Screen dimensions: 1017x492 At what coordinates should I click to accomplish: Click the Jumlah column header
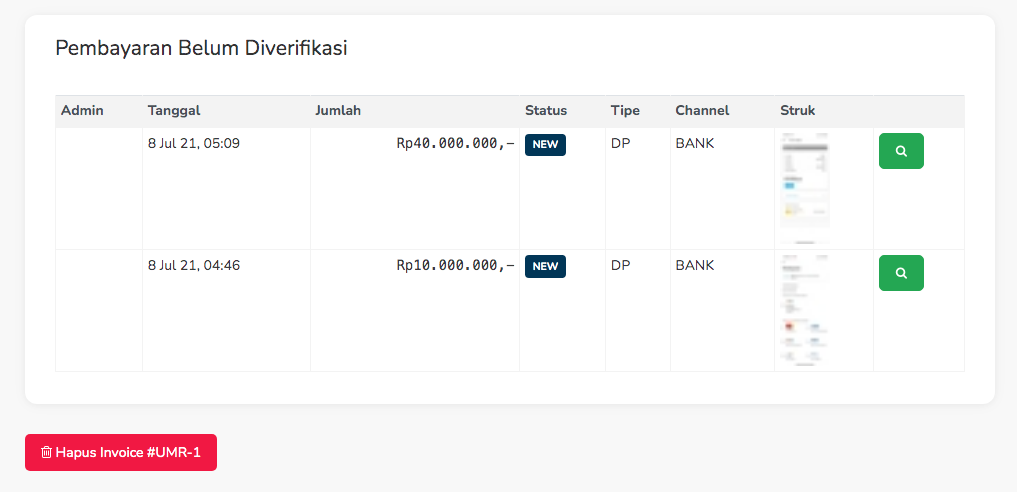pyautogui.click(x=338, y=111)
